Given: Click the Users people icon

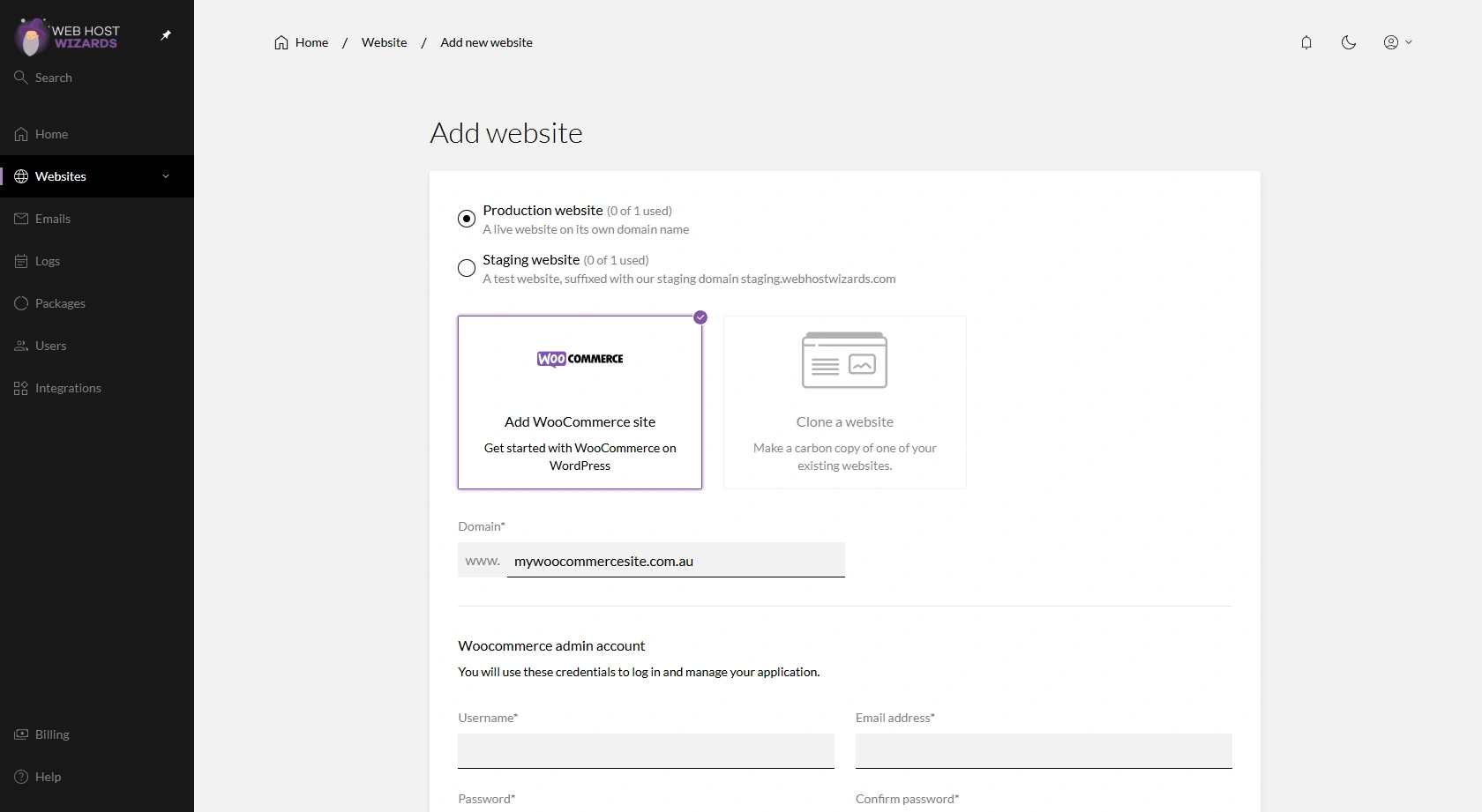Looking at the screenshot, I should (21, 346).
